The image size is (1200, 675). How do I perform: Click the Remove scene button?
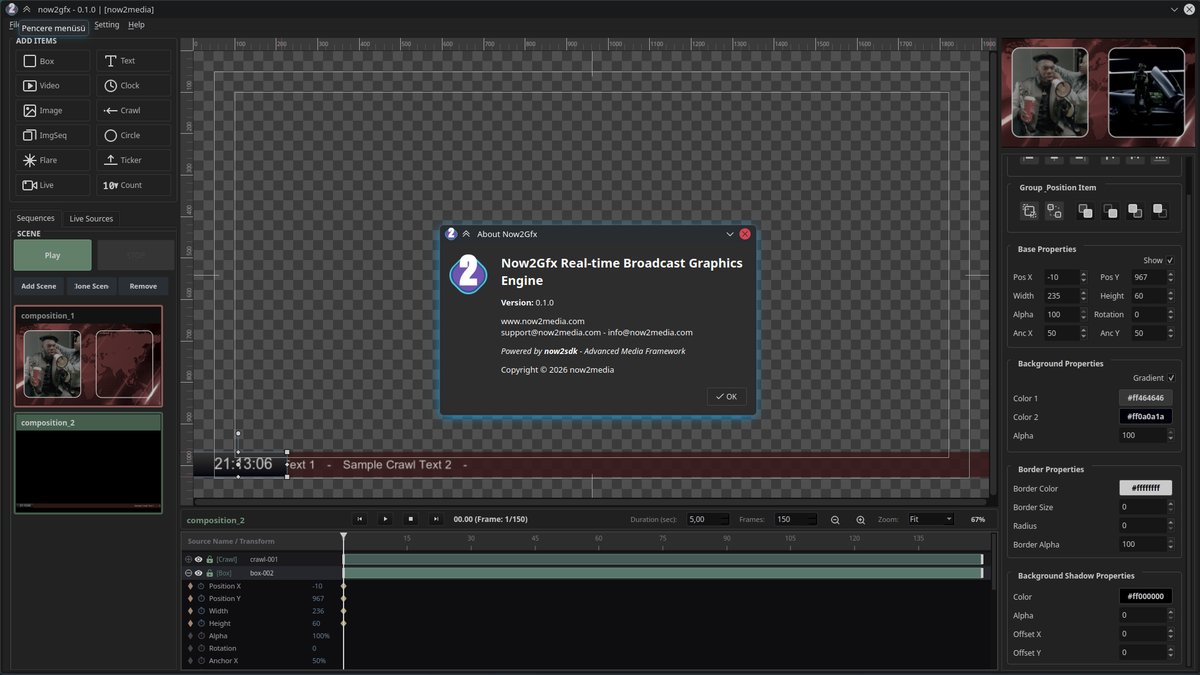point(143,286)
